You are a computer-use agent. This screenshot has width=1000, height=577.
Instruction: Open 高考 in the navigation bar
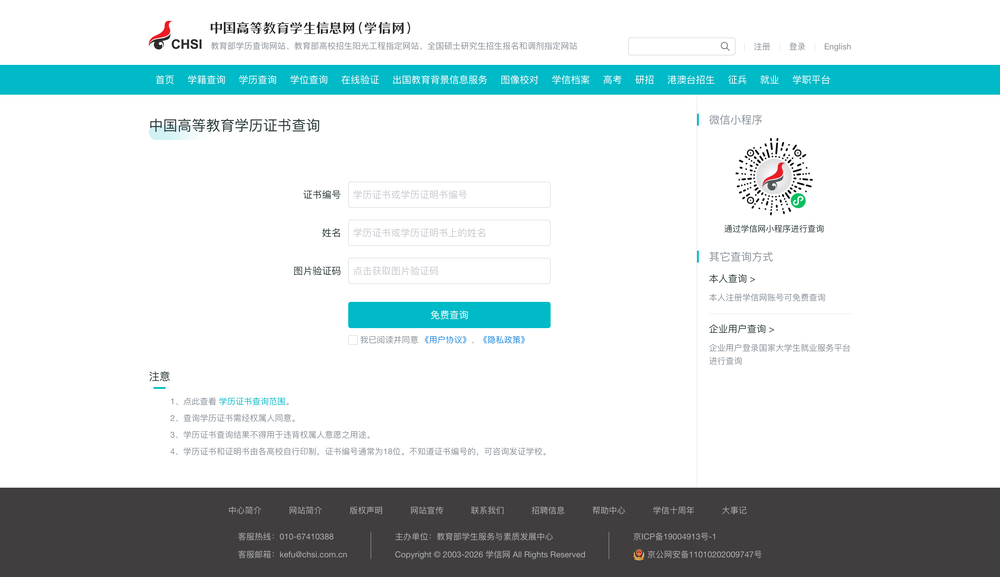point(612,80)
